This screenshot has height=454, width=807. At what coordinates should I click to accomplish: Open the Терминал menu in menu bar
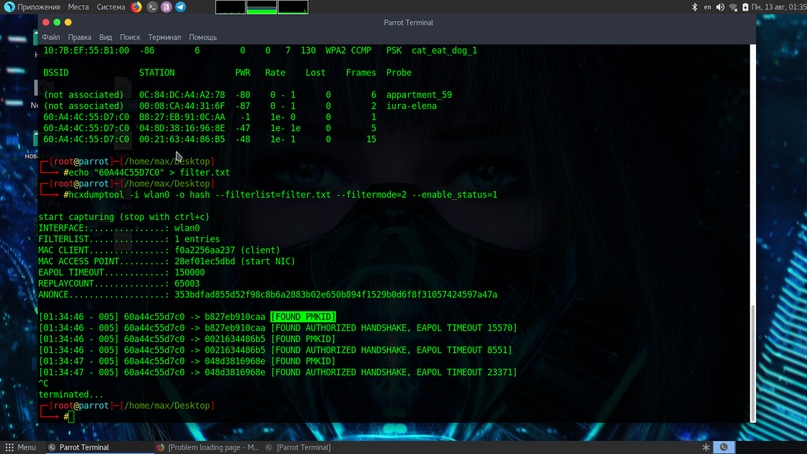point(164,37)
